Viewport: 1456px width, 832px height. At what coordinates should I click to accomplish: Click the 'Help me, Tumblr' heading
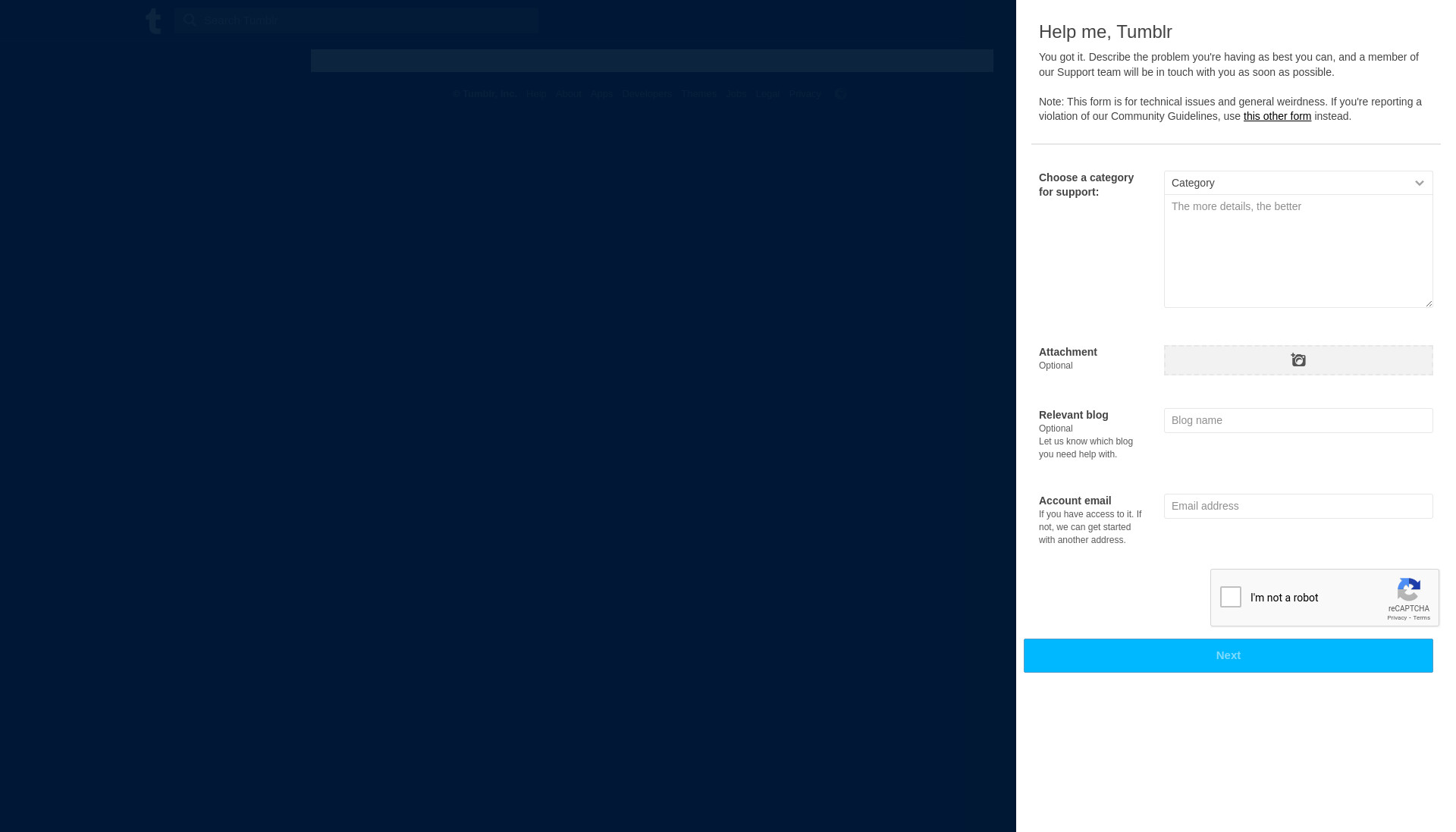1106,32
